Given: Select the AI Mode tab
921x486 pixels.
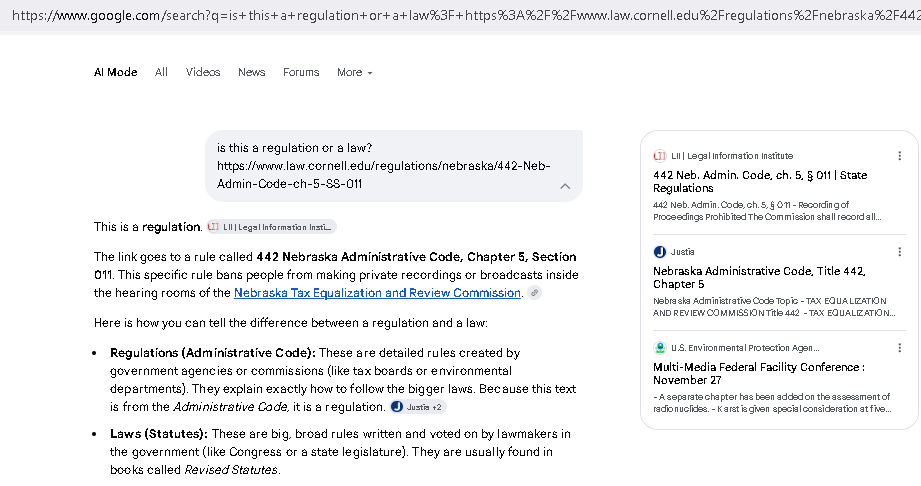Looking at the screenshot, I should click(116, 72).
